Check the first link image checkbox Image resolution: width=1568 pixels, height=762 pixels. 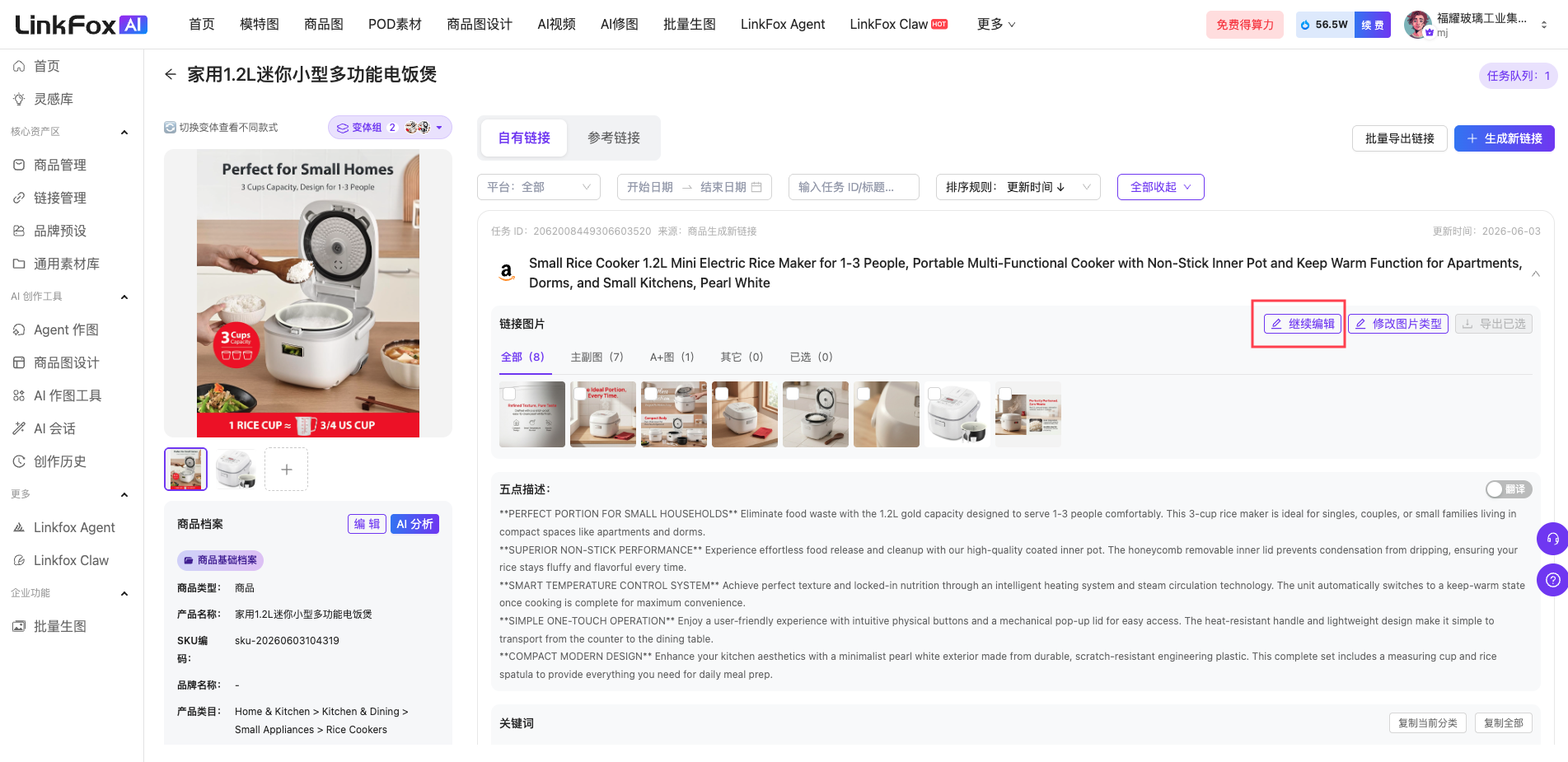(x=509, y=394)
